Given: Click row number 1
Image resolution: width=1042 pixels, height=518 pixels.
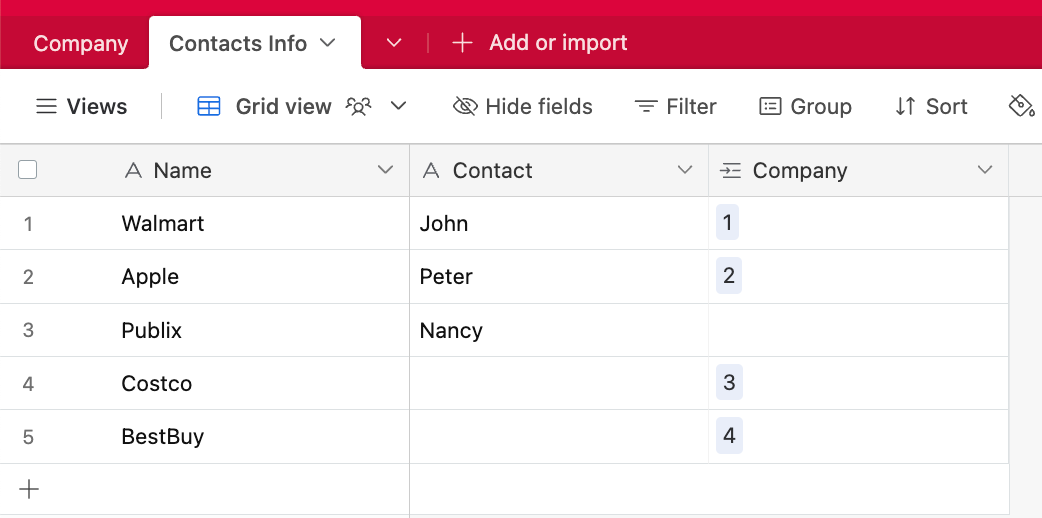Looking at the screenshot, I should click(28, 224).
